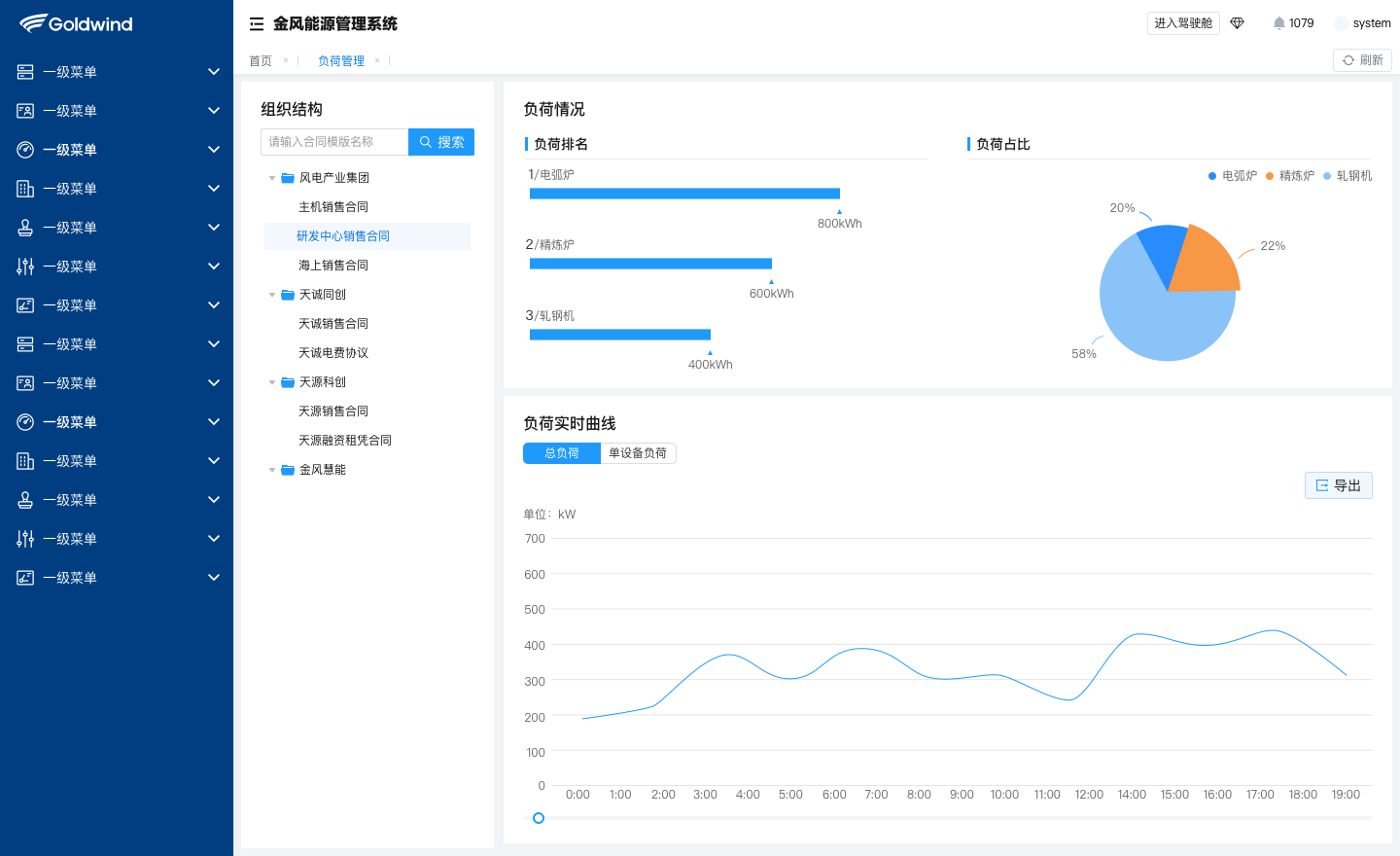This screenshot has width=1400, height=856.
Task: Toggle 轧钢机 legend item in pie chart
Action: (x=1347, y=176)
